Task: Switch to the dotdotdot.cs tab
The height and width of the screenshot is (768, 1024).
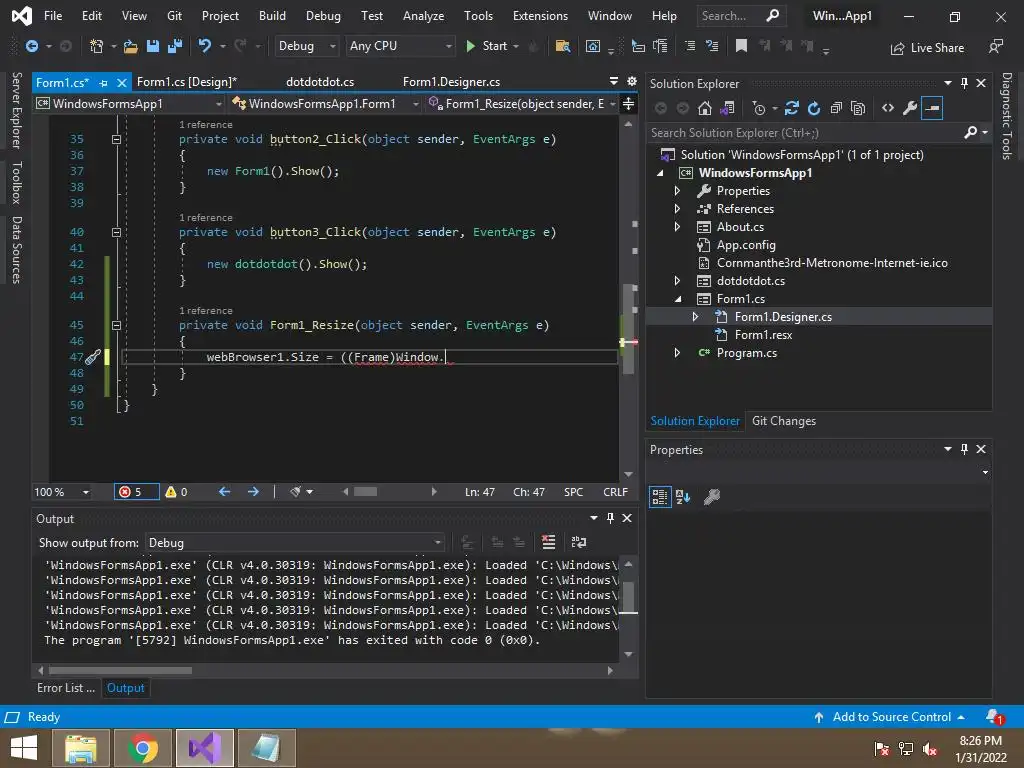Action: click(320, 82)
